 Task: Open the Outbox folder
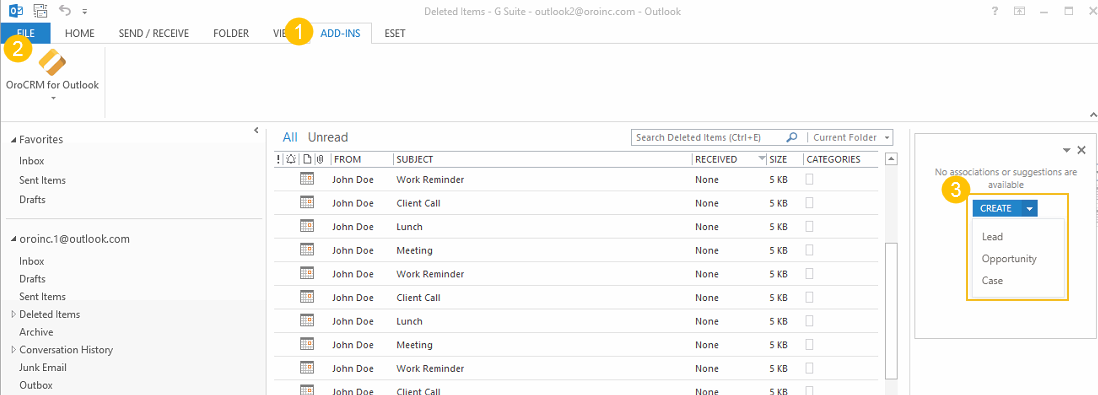tap(36, 385)
